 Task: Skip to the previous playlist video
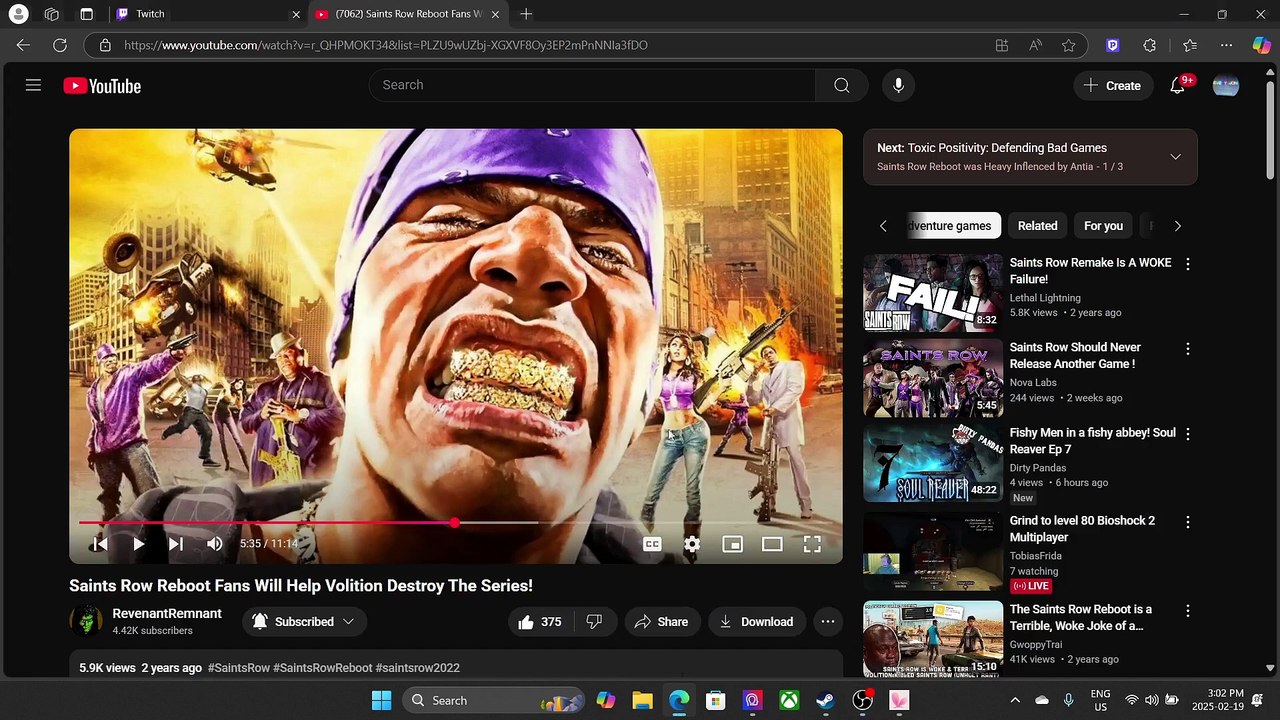(x=100, y=544)
